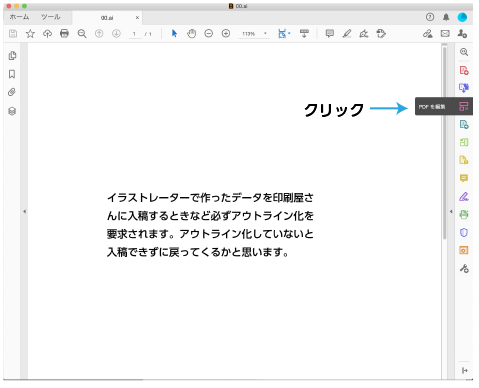Click the share link icon
Viewport: 479px width, 388px height.
click(x=428, y=34)
